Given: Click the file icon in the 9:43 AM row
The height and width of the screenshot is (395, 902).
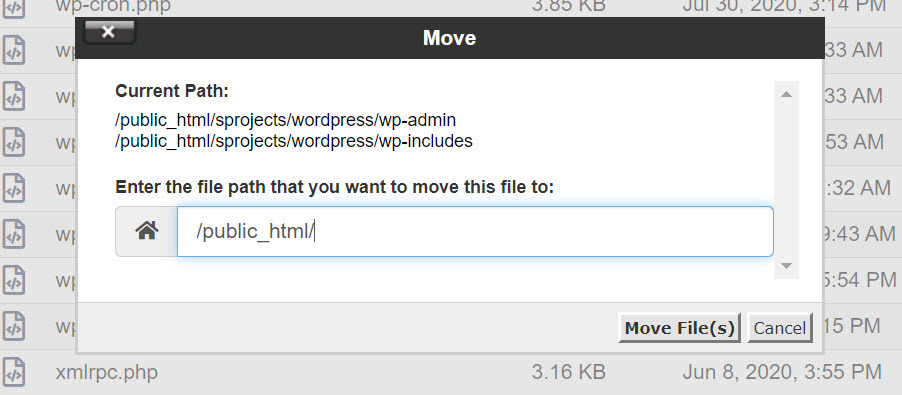Looking at the screenshot, I should pyautogui.click(x=14, y=234).
